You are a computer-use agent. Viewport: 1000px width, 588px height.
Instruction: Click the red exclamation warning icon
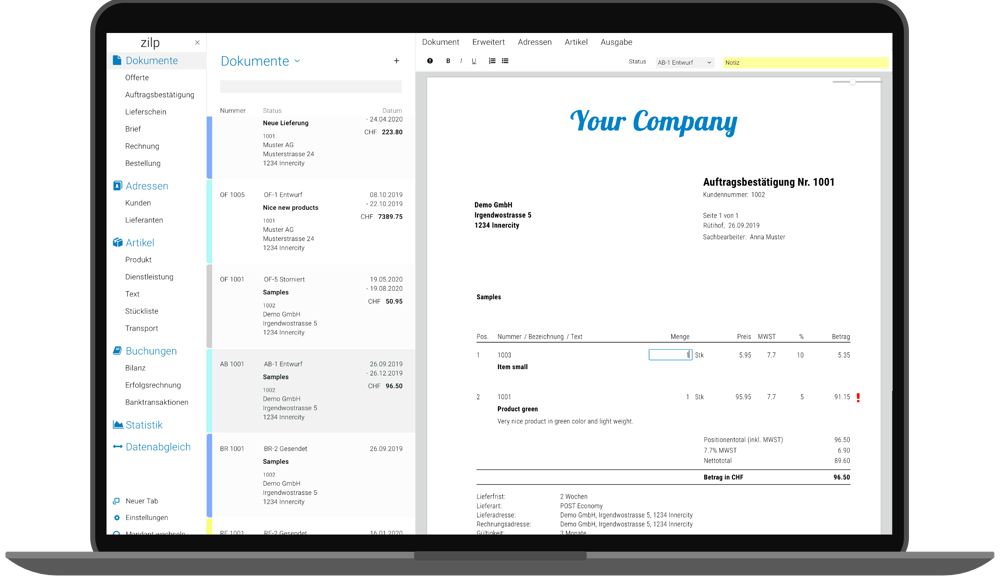pos(858,397)
